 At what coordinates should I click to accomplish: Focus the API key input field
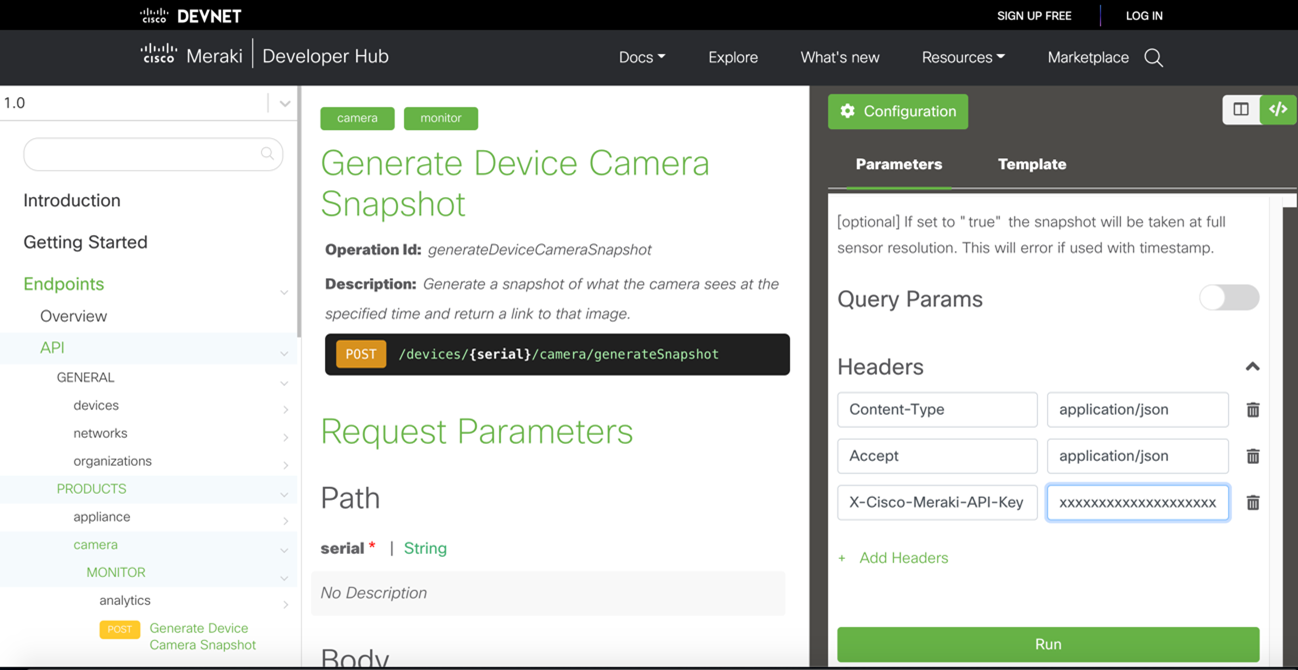click(x=1137, y=502)
